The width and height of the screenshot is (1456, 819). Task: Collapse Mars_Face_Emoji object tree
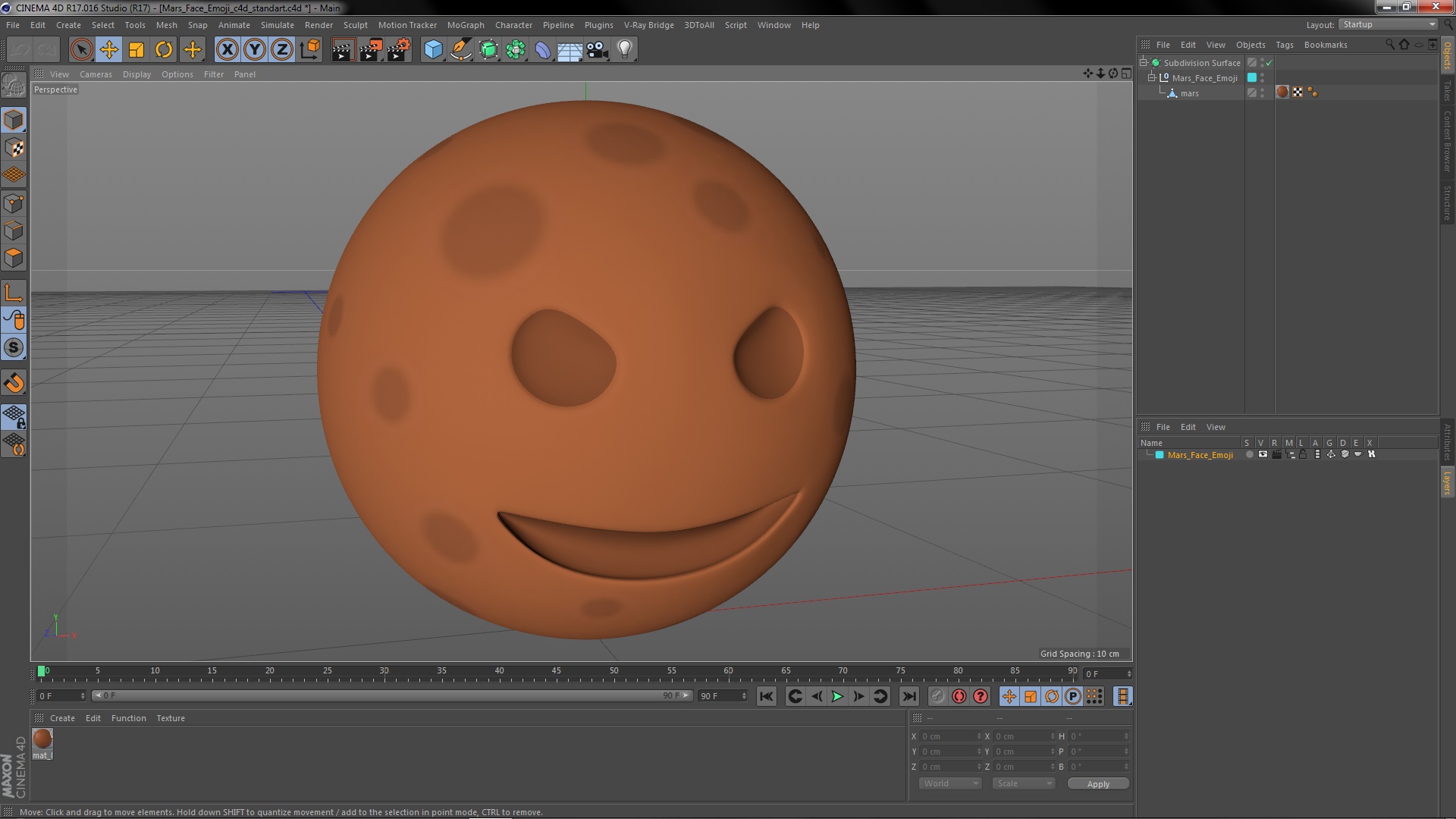coord(1151,77)
